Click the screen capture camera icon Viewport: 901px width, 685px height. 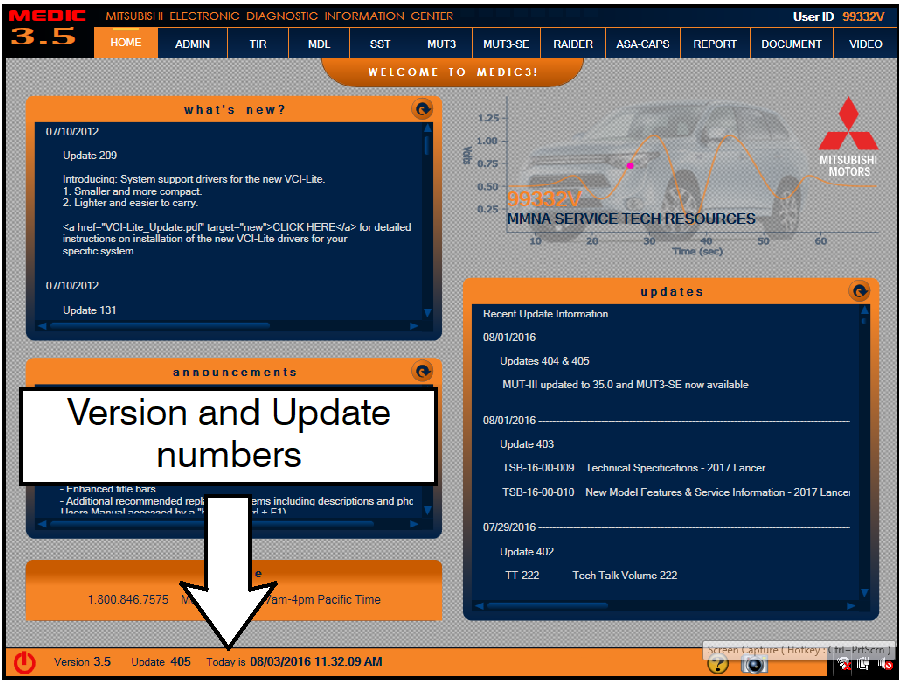click(754, 665)
